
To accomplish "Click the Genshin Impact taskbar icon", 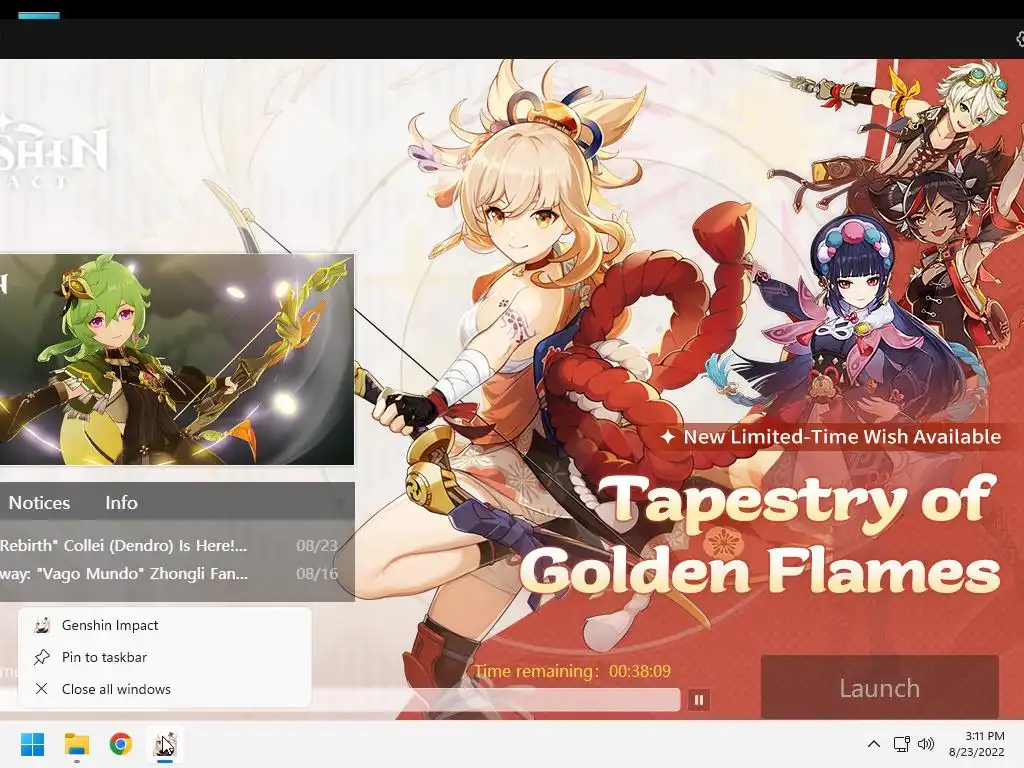I will (x=165, y=744).
